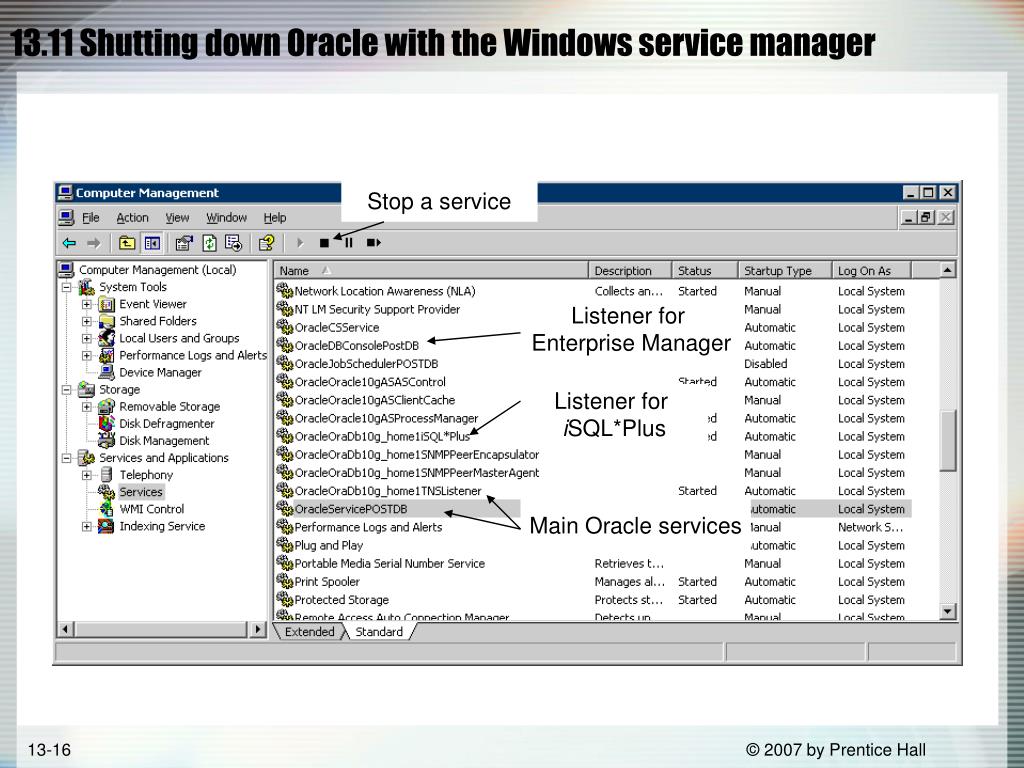This screenshot has height=768, width=1024.
Task: Sort by the Startup Type column header
Action: (786, 270)
